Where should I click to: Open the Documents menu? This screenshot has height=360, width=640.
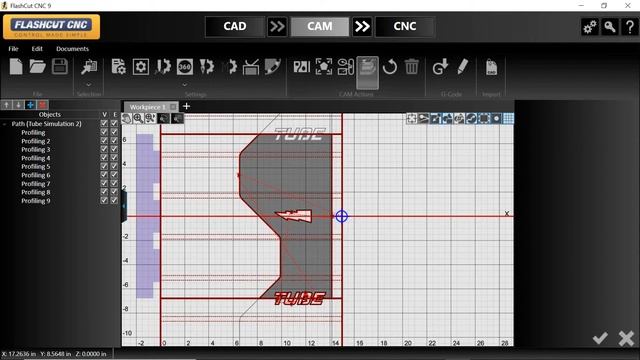(x=72, y=49)
